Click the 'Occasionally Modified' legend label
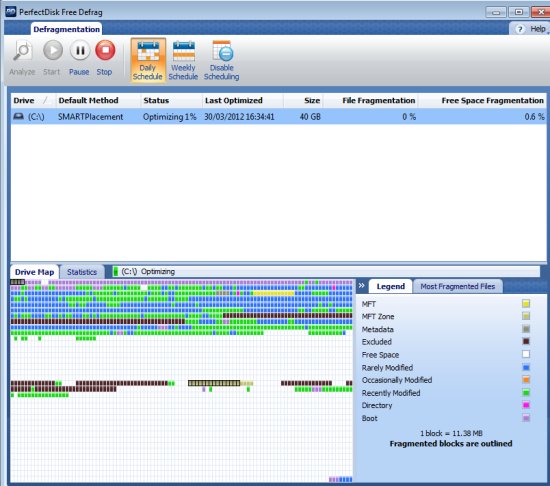Image resolution: width=550 pixels, height=486 pixels. [x=397, y=380]
